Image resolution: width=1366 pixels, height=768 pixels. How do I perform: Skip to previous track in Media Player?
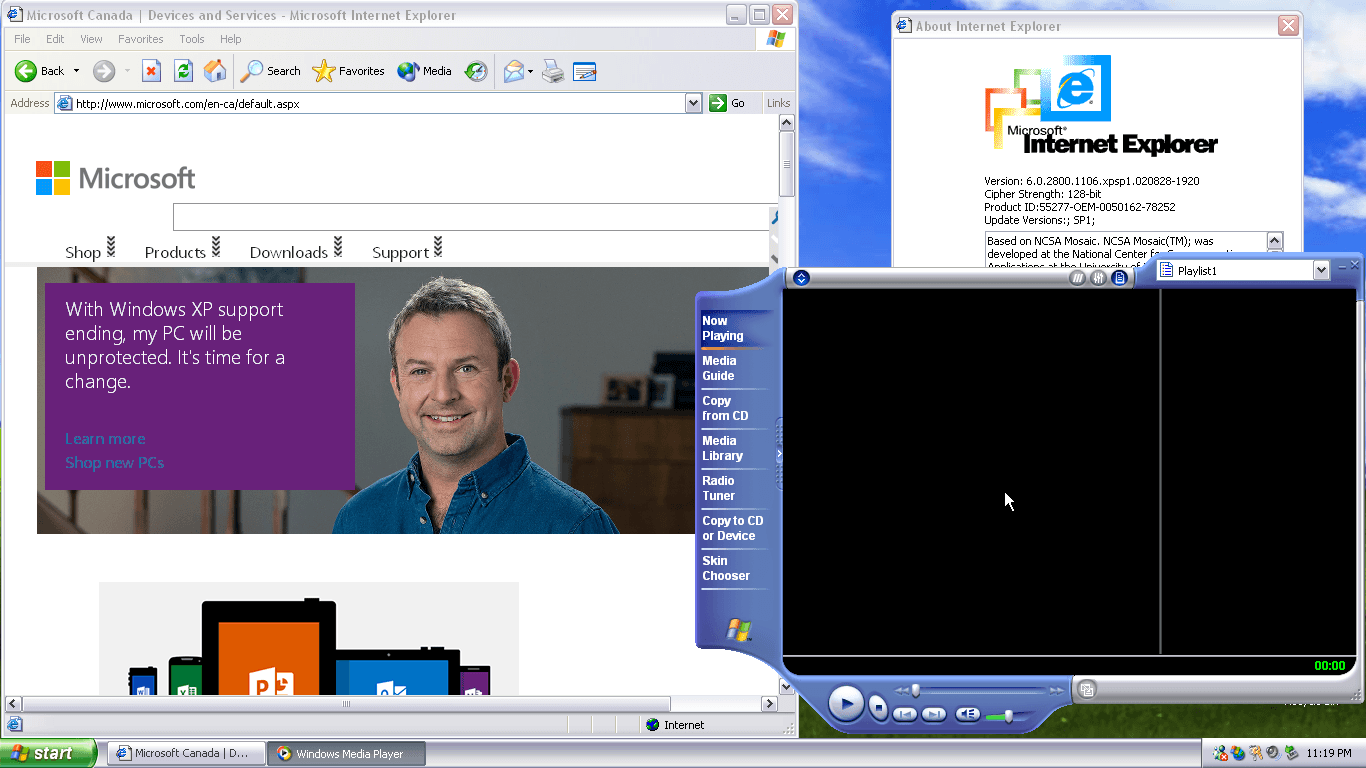(905, 714)
